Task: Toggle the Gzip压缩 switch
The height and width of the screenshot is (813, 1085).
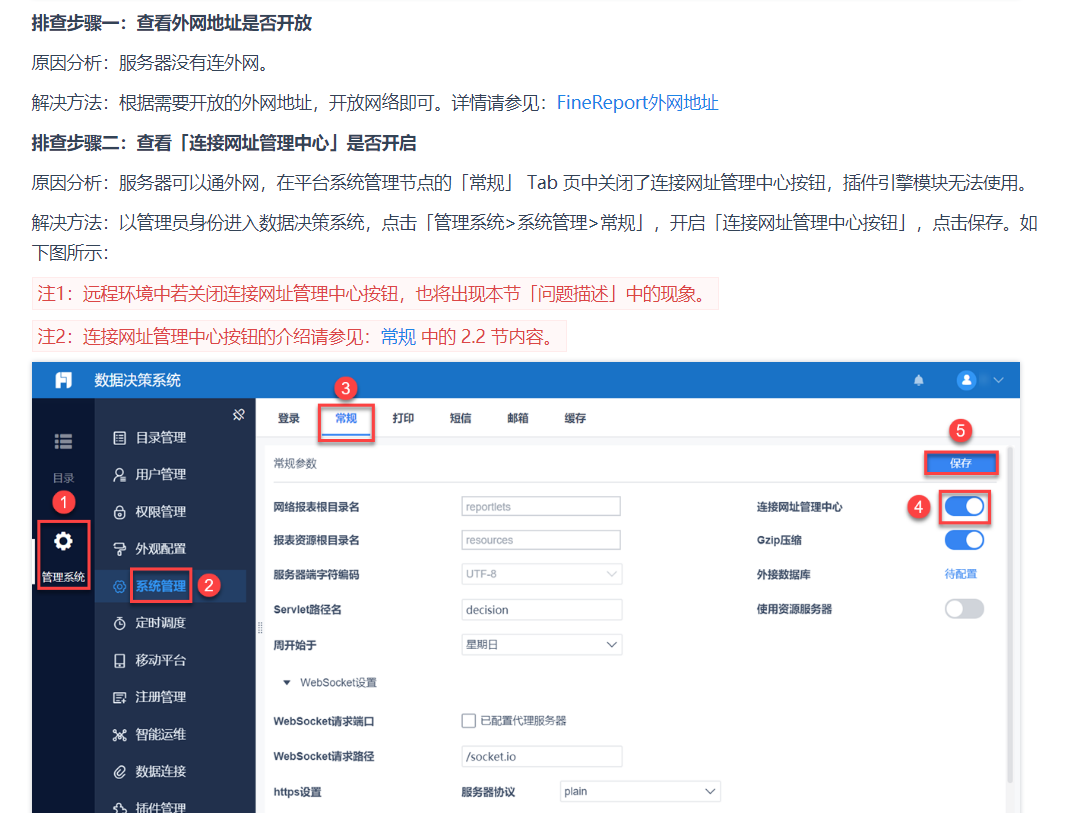Action: click(x=964, y=540)
